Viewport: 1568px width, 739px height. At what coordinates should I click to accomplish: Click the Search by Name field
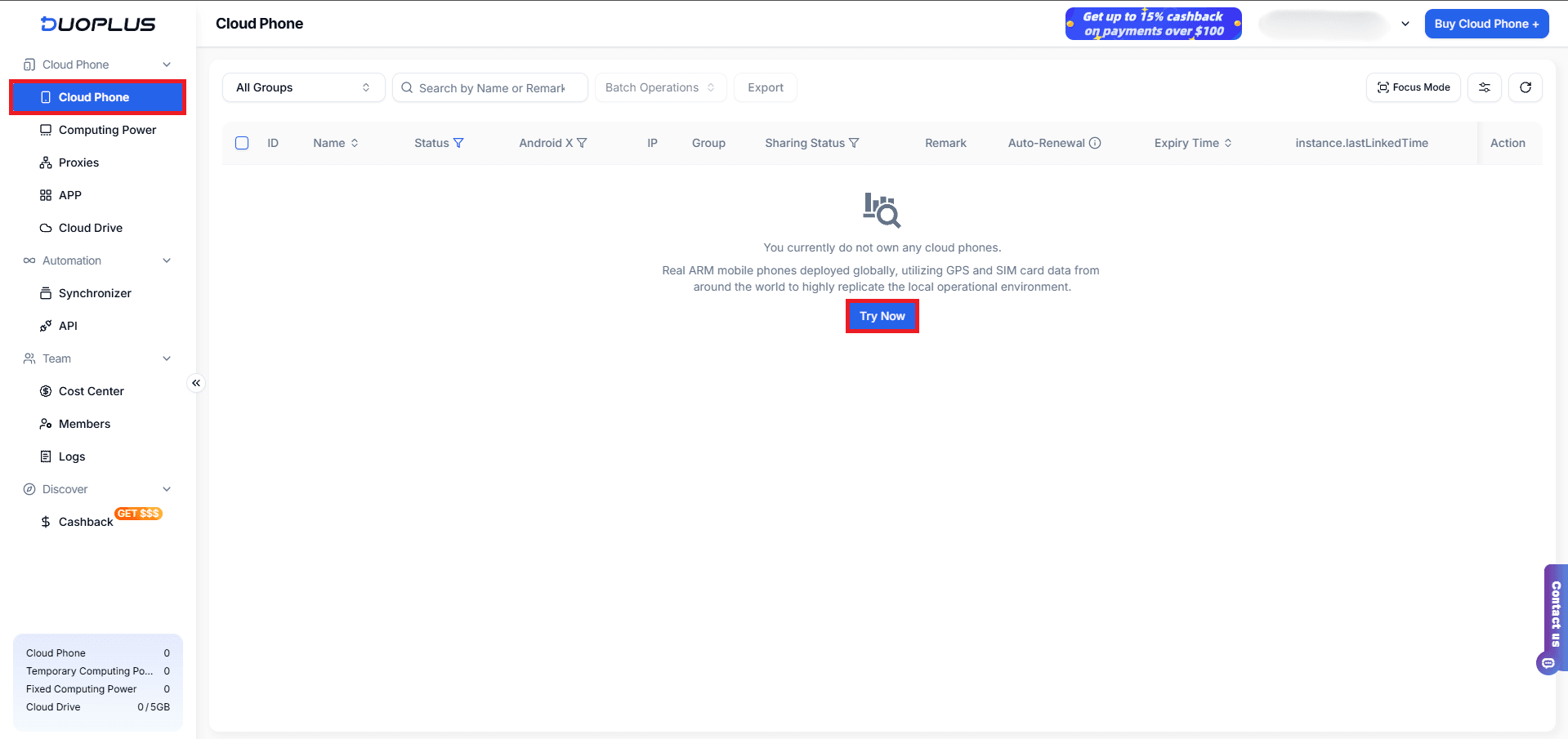[x=490, y=87]
